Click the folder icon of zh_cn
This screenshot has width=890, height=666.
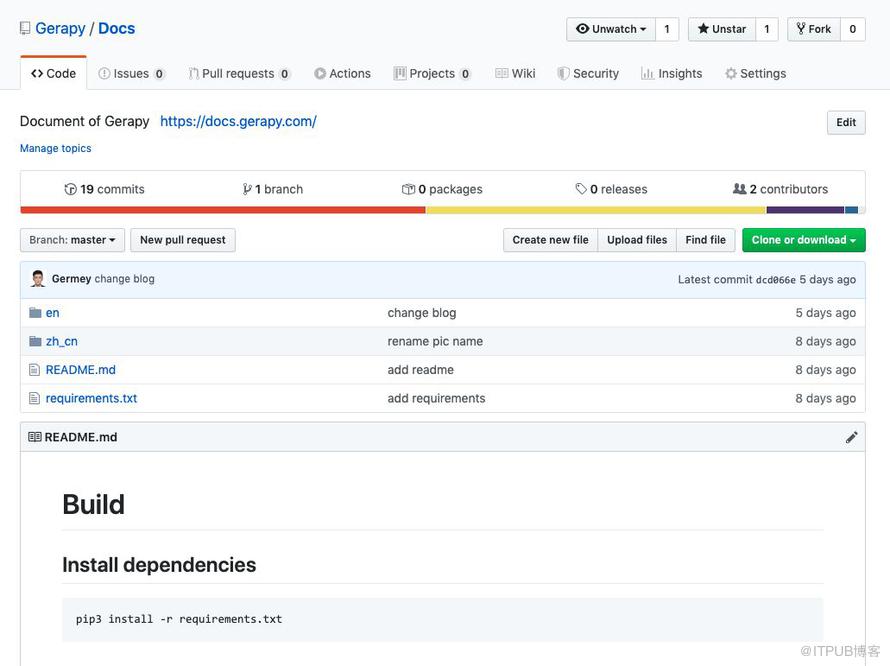(35, 341)
